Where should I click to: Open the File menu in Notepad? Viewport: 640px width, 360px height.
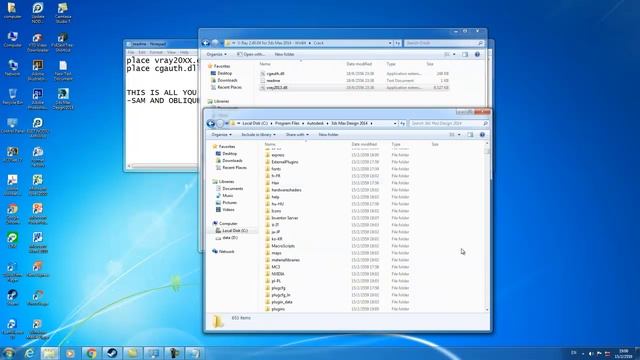click(131, 52)
